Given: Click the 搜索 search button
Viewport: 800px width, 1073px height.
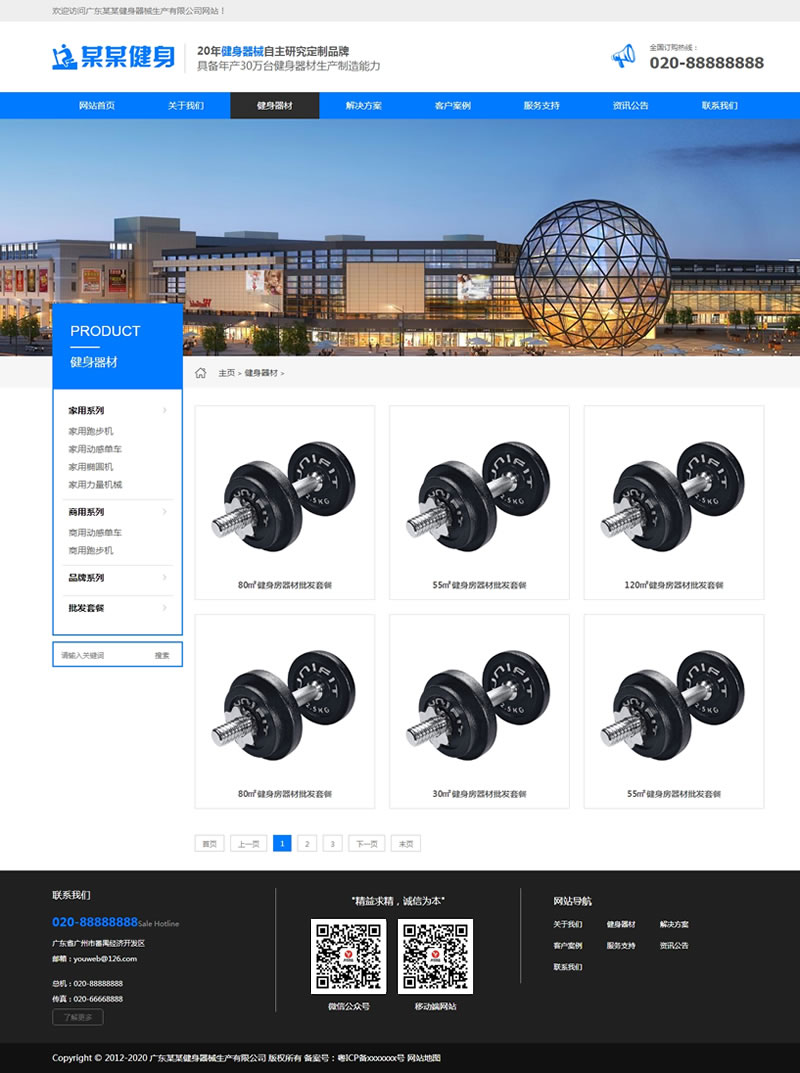Looking at the screenshot, I should 162,655.
